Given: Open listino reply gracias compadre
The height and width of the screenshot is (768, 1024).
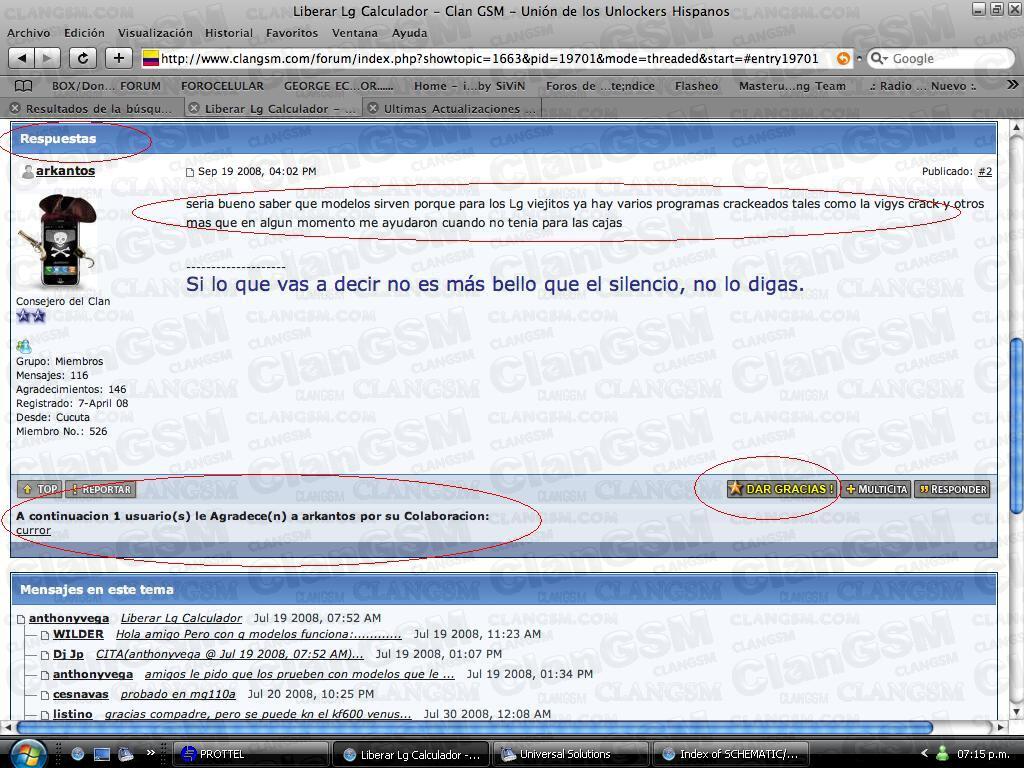Looking at the screenshot, I should point(258,714).
